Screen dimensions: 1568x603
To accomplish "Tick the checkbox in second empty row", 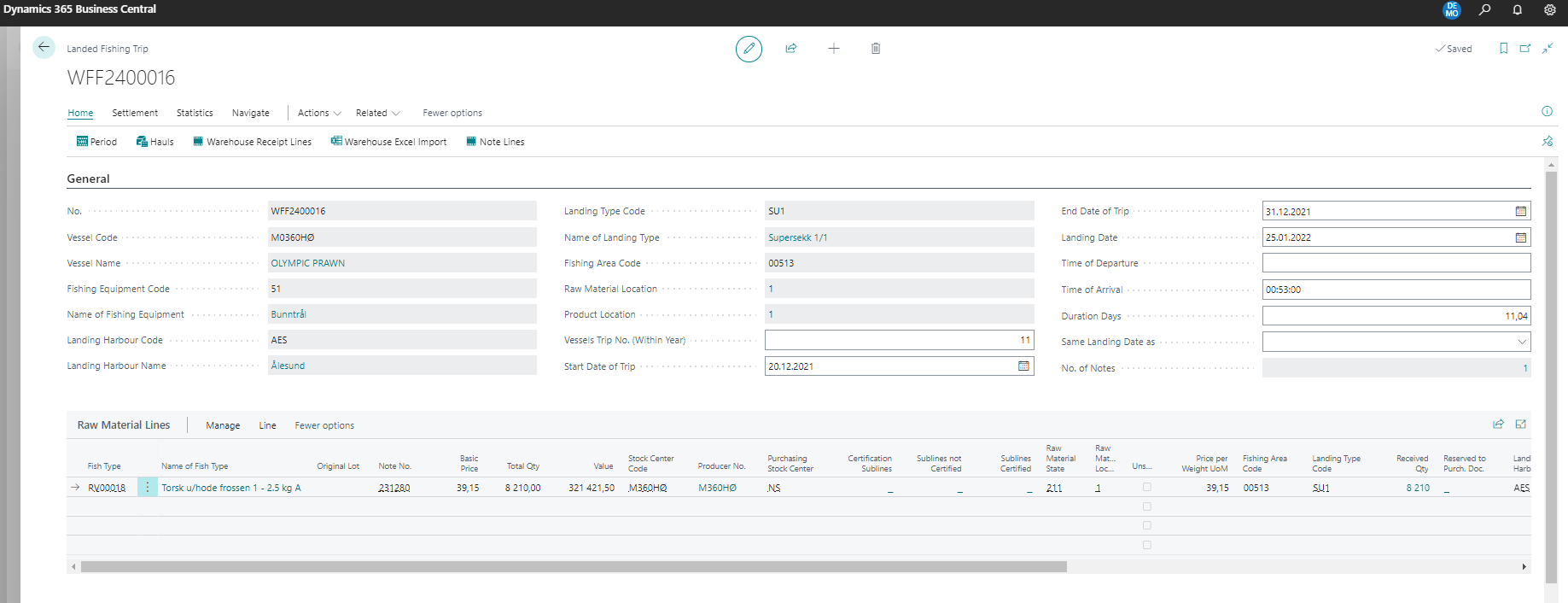I will coord(1146,506).
